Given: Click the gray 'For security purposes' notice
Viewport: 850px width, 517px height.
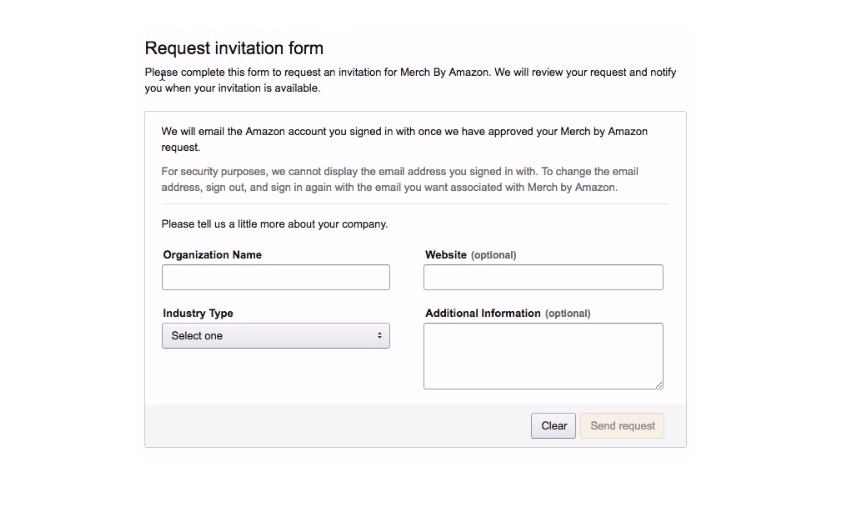Looking at the screenshot, I should (x=400, y=179).
